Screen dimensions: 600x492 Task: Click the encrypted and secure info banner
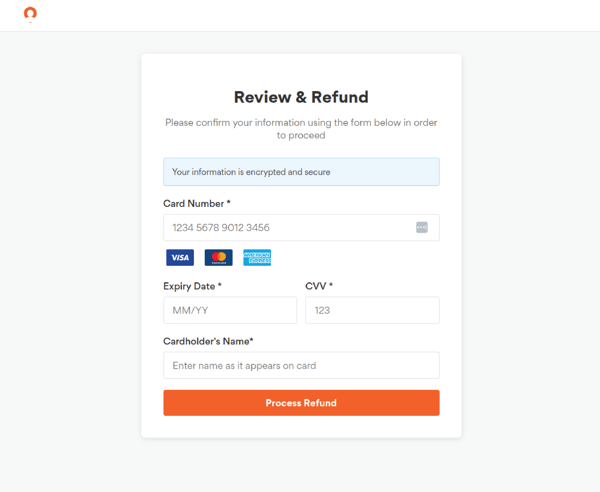pos(301,172)
